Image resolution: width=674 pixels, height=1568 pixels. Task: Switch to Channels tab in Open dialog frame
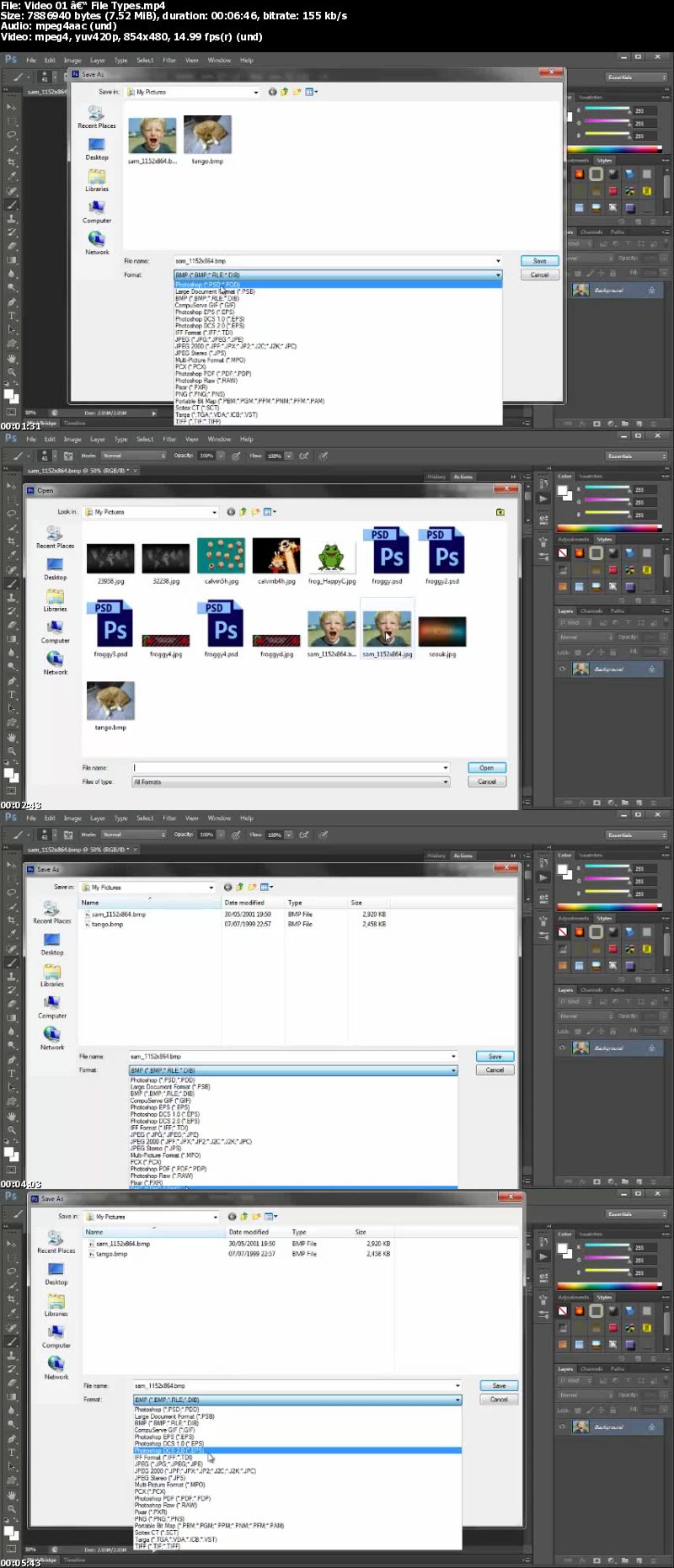click(591, 611)
